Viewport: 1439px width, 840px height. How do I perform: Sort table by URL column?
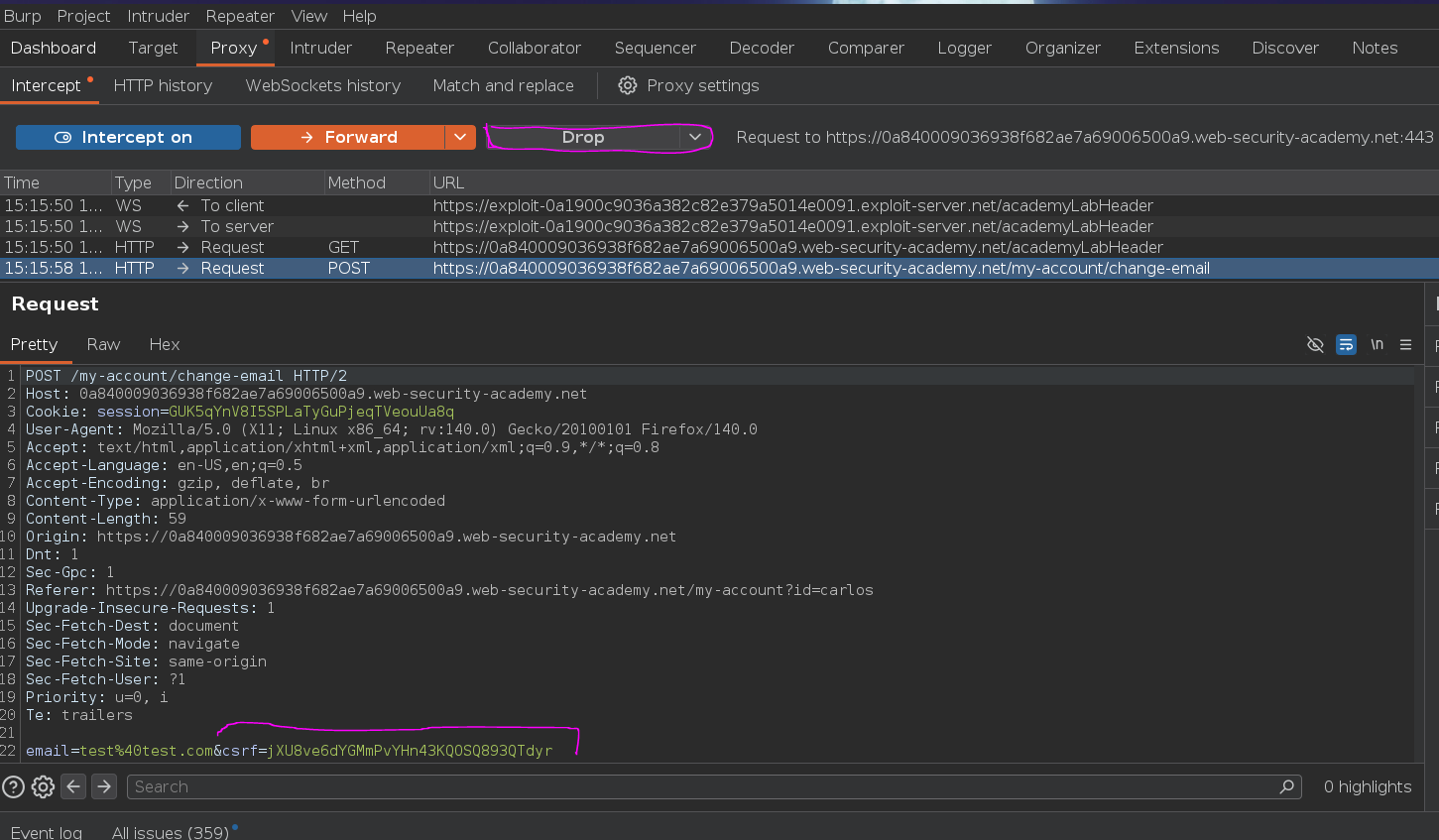click(x=933, y=182)
